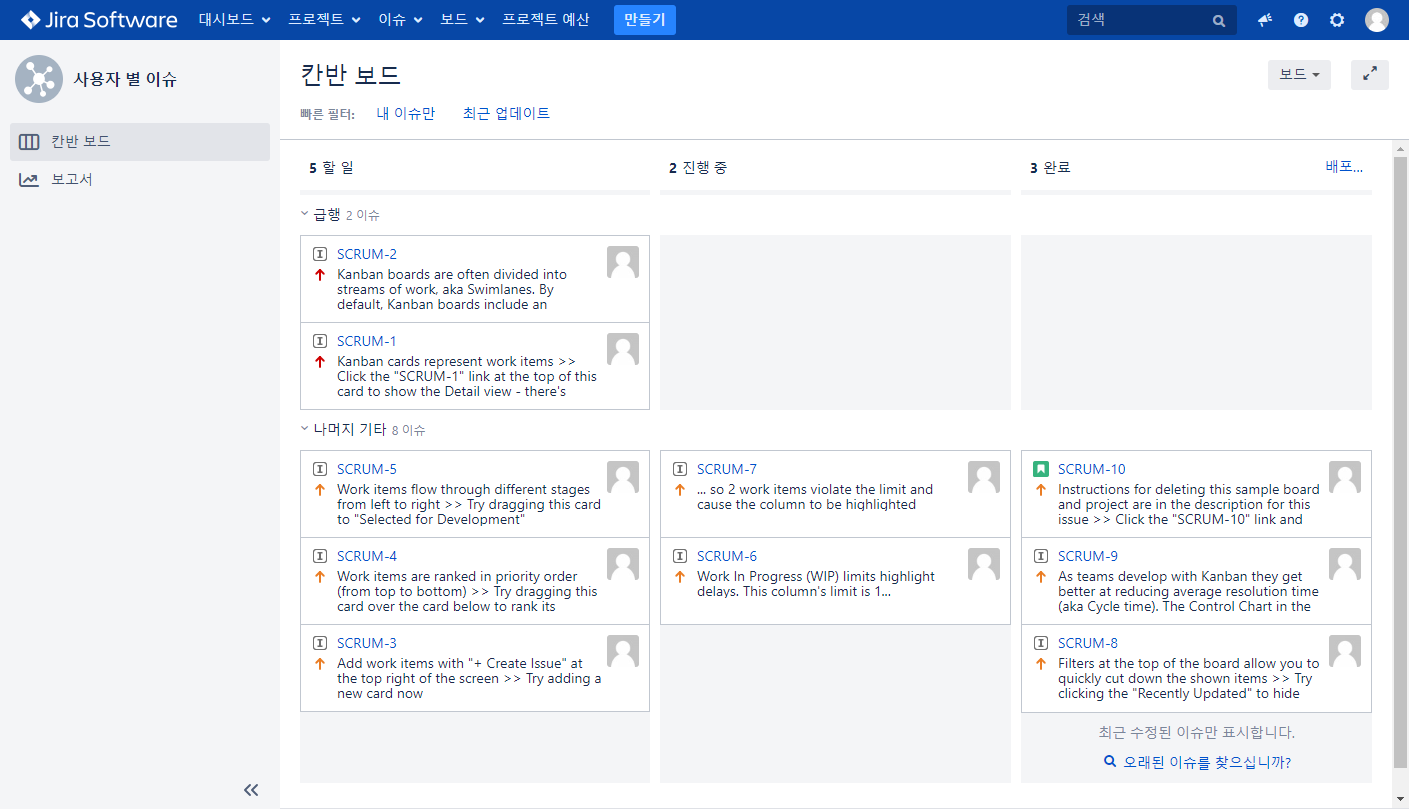Click the assignee avatar on SCRUM-7 card
This screenshot has height=809, width=1409.
[x=984, y=477]
